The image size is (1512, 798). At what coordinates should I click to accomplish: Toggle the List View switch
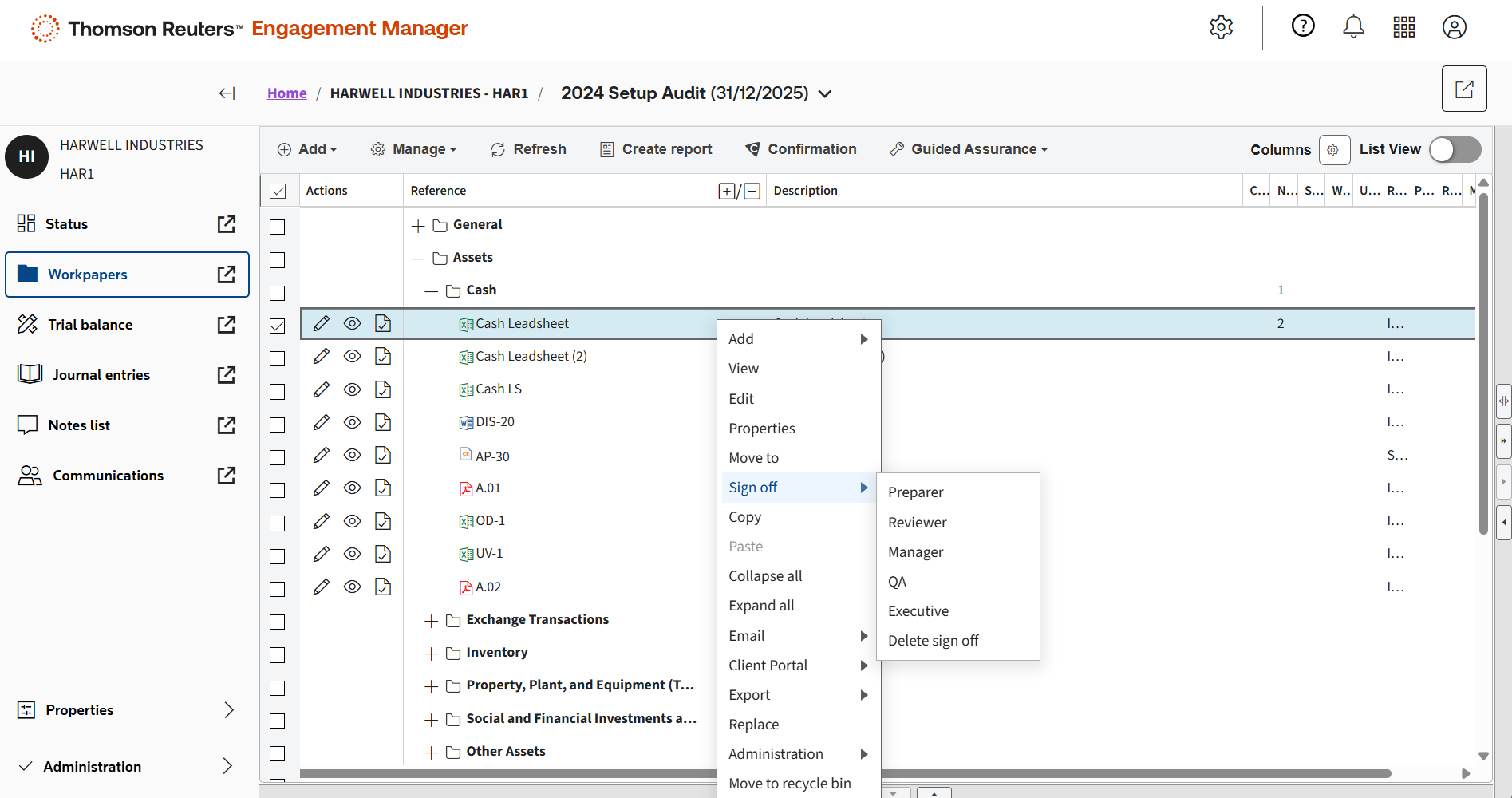[x=1455, y=150]
